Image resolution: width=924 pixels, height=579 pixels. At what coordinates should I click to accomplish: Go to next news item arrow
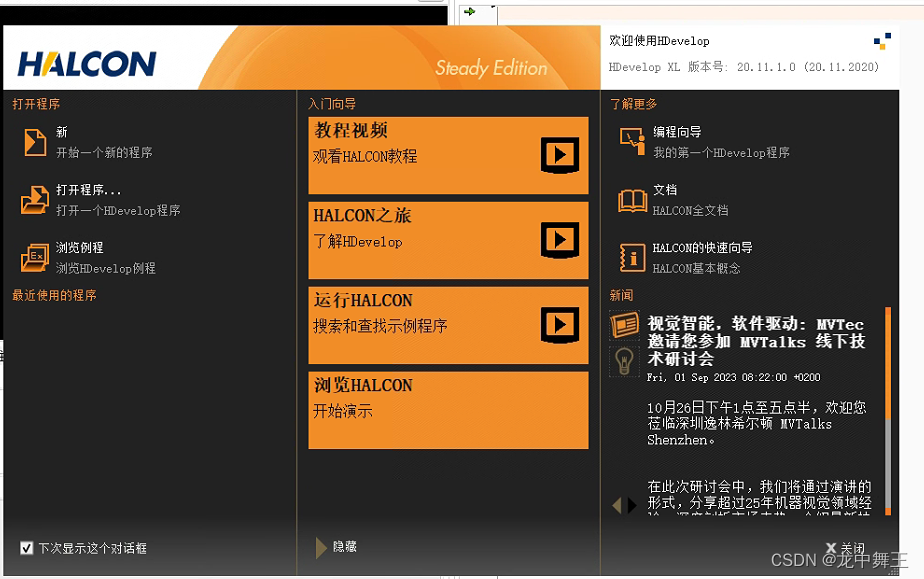(632, 505)
